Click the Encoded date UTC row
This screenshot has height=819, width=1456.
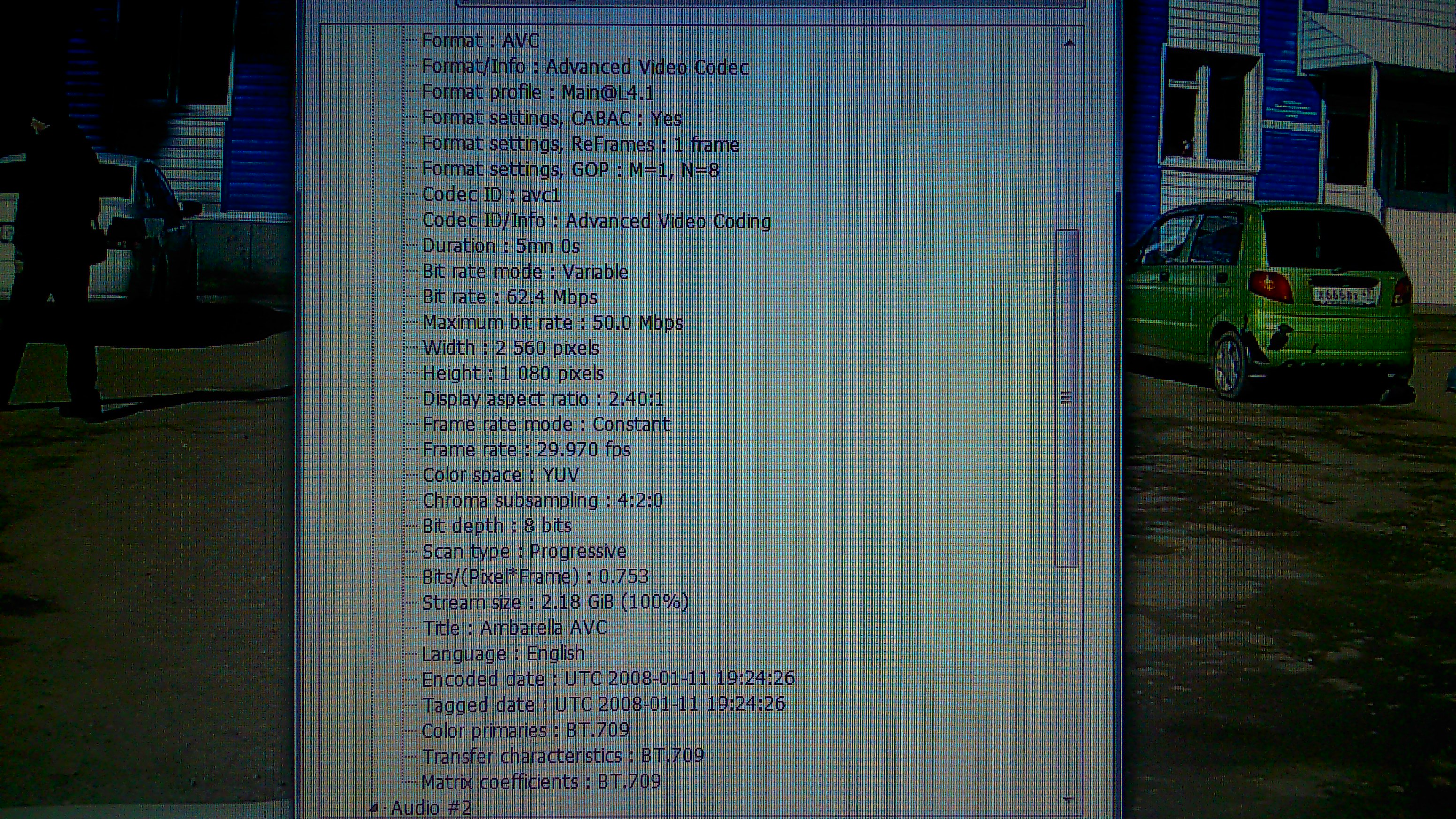click(607, 679)
